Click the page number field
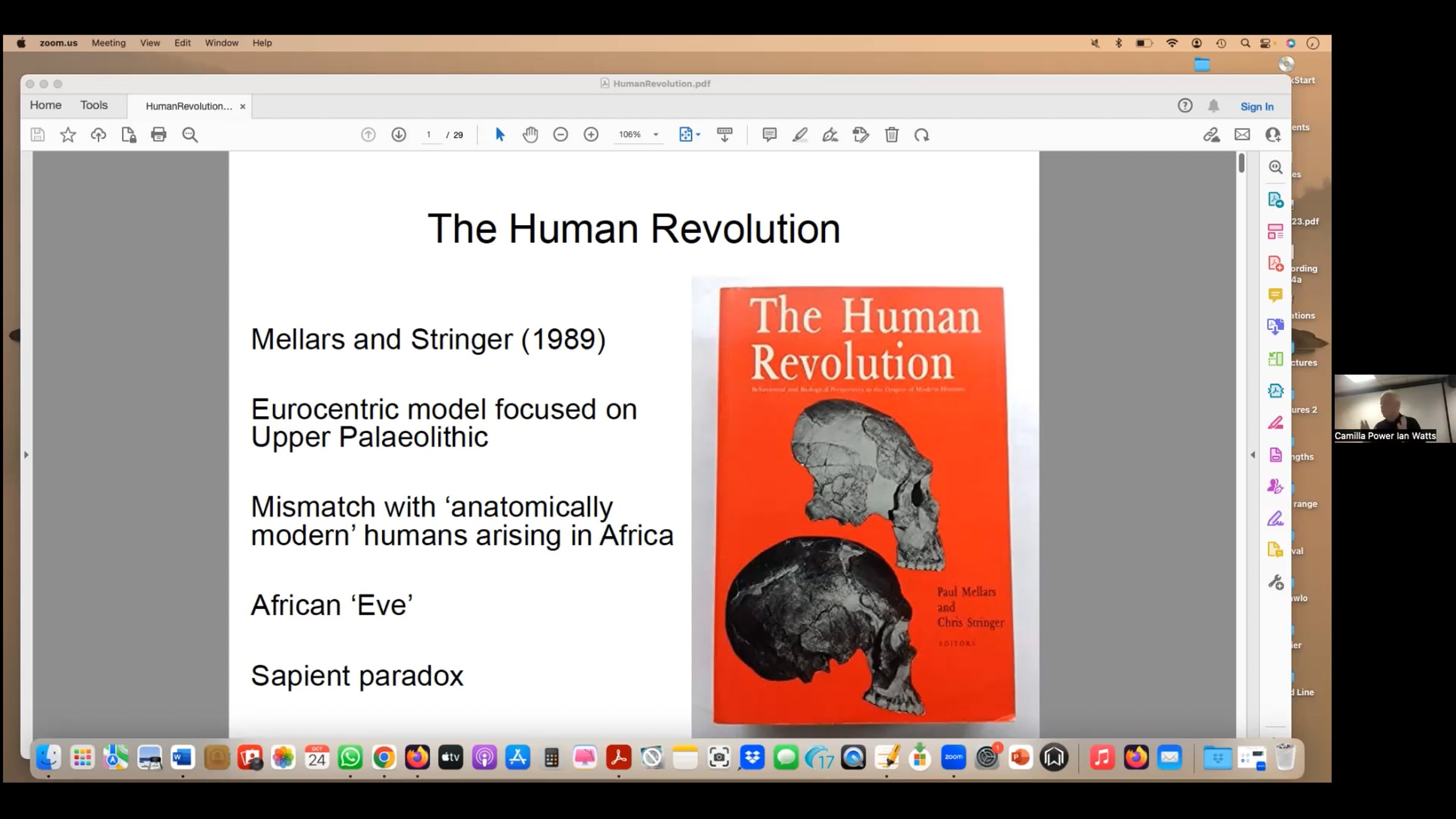 click(429, 135)
